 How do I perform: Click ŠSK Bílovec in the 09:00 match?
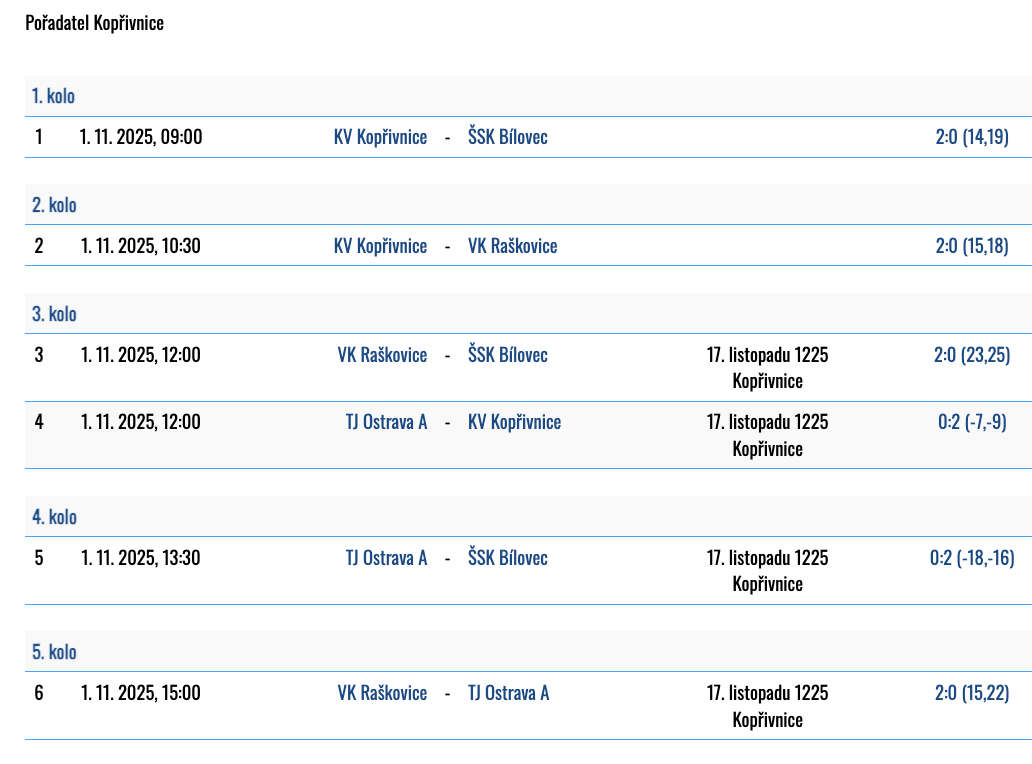[x=507, y=137]
